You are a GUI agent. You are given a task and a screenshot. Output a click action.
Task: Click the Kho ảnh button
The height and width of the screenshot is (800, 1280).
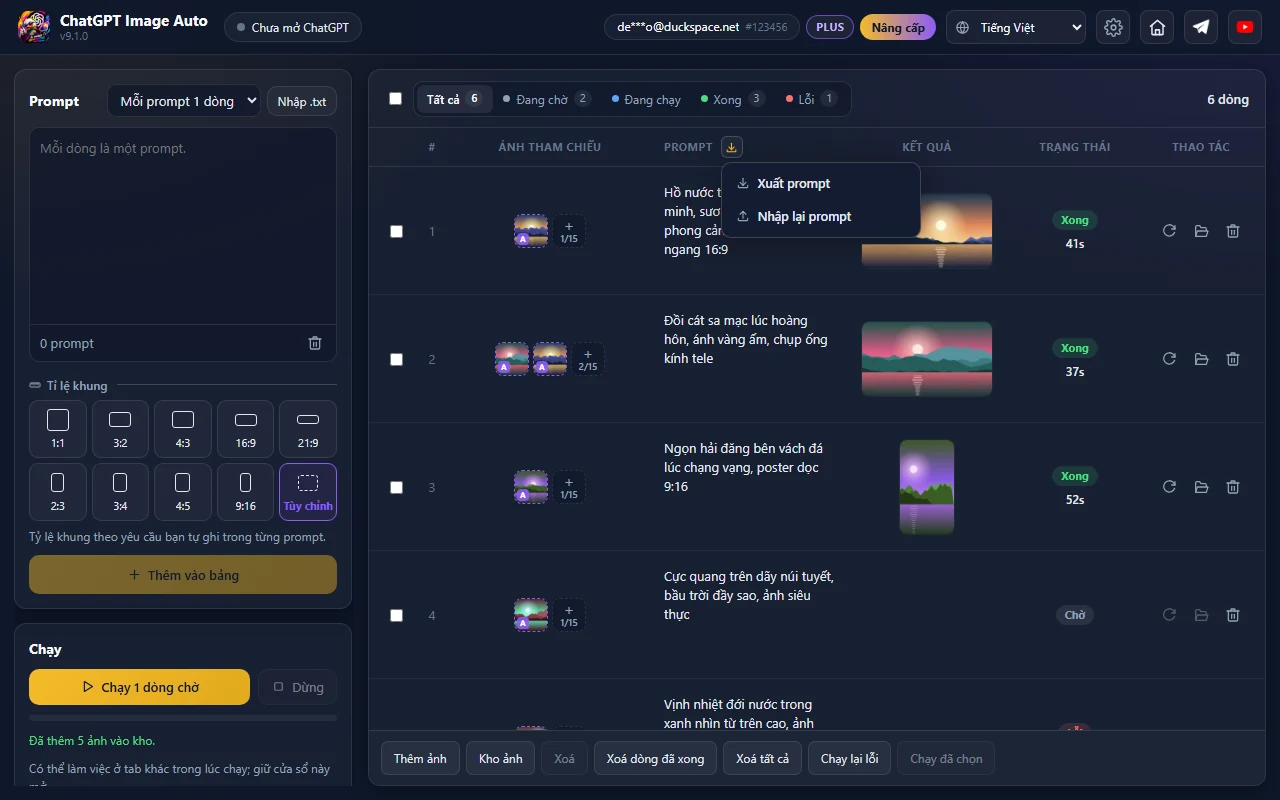point(500,758)
